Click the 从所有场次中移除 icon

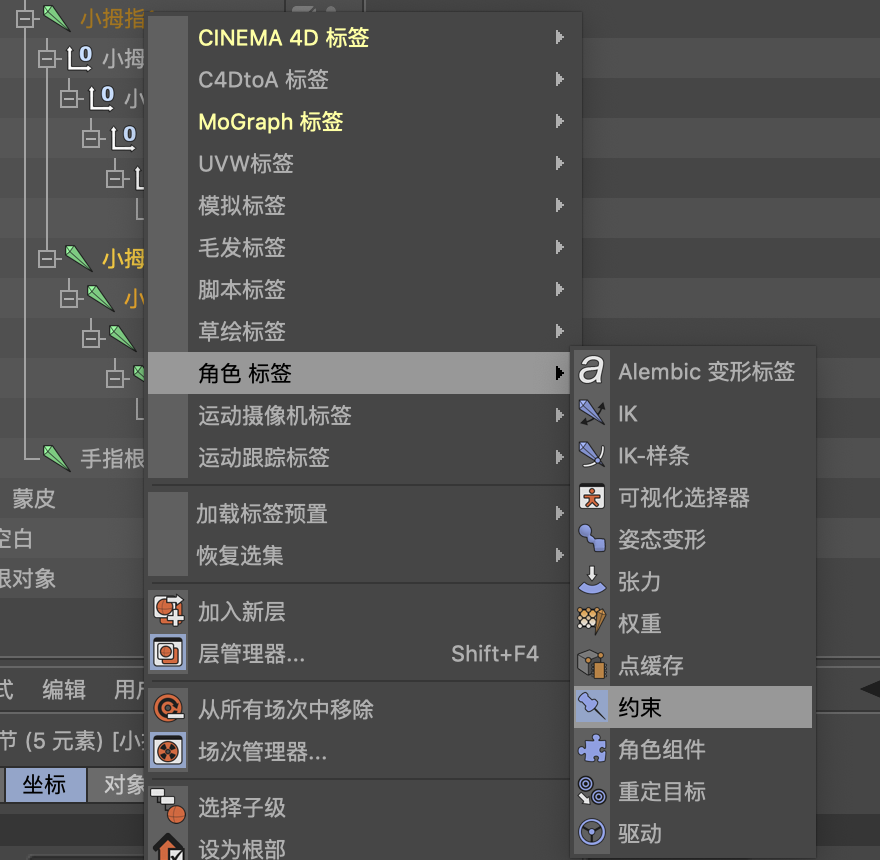pyautogui.click(x=168, y=708)
